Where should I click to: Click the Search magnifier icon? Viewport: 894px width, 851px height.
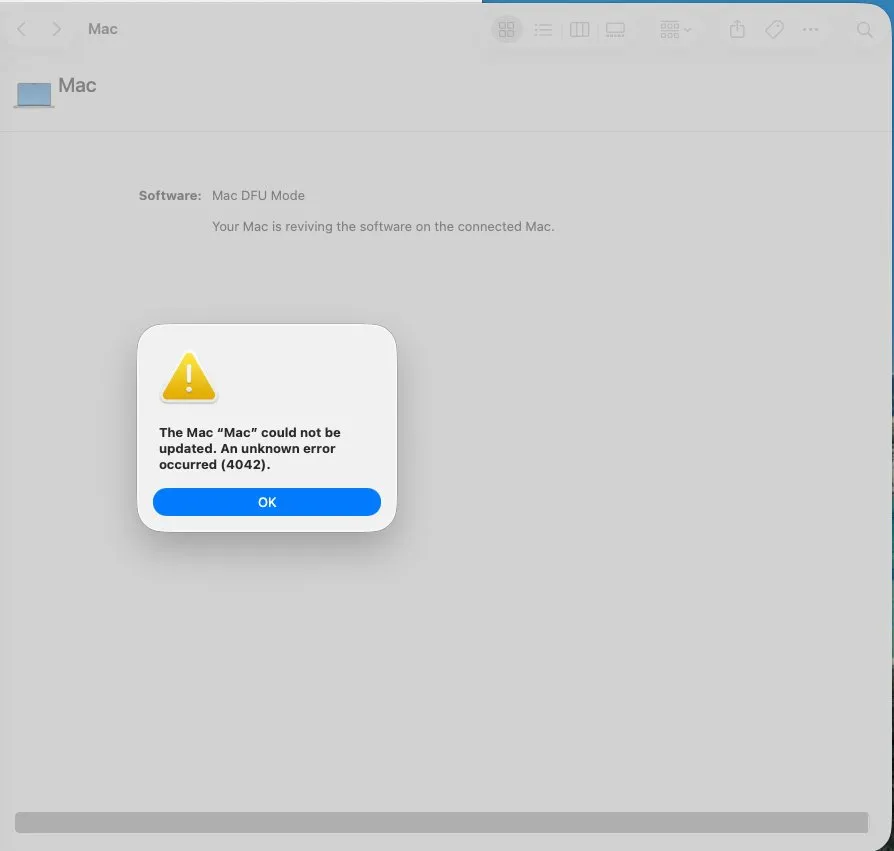click(864, 30)
